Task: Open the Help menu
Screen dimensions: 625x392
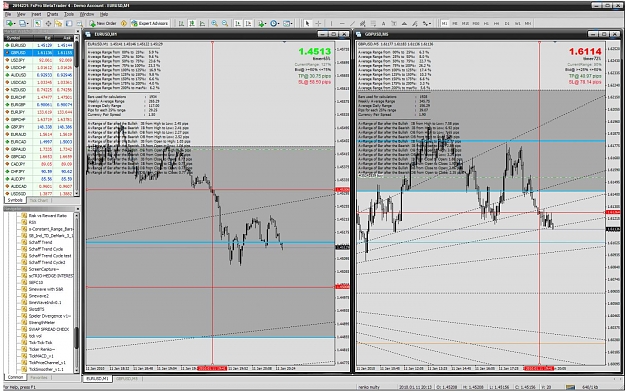Action: click(104, 14)
